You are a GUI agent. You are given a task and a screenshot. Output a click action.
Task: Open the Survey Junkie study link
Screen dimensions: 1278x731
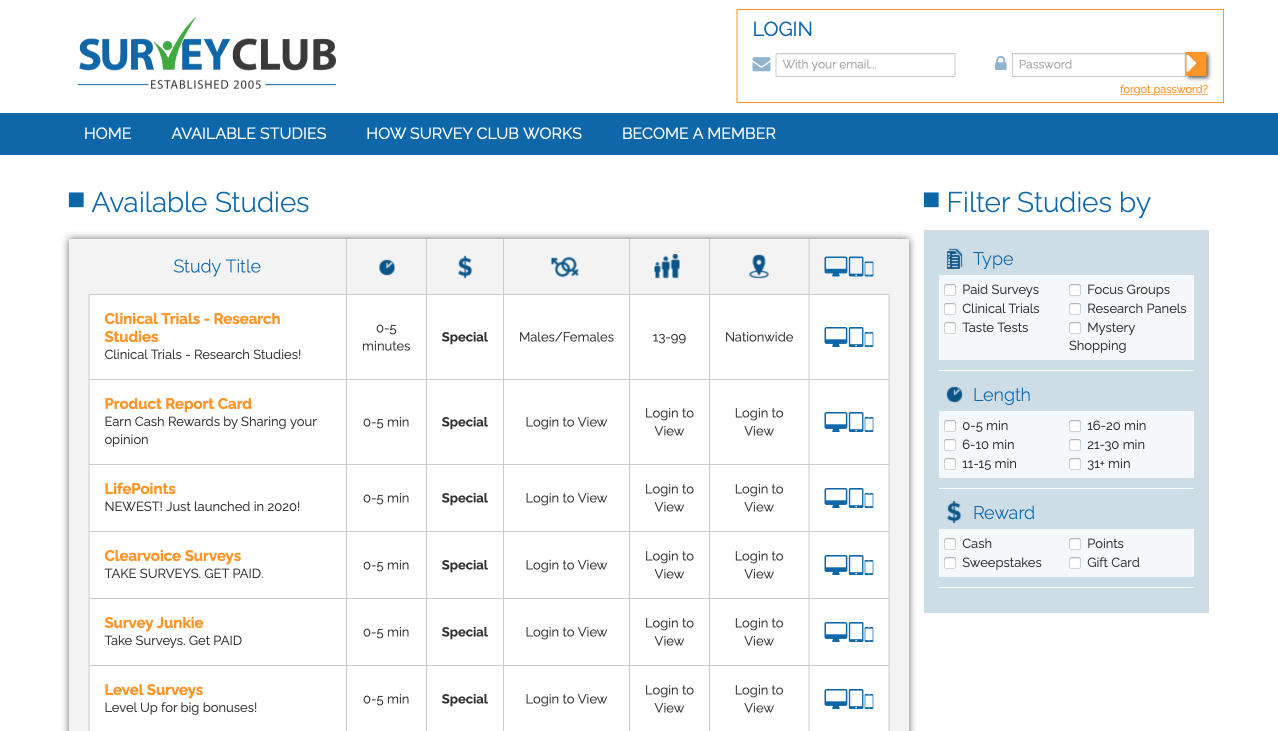[154, 623]
